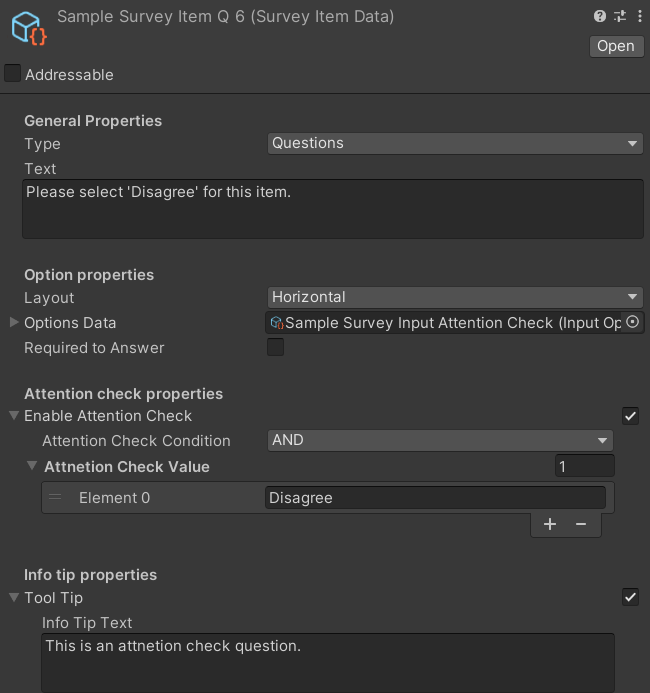Collapse the Attnetion Check Value list
This screenshot has width=650, height=693.
pyautogui.click(x=32, y=466)
